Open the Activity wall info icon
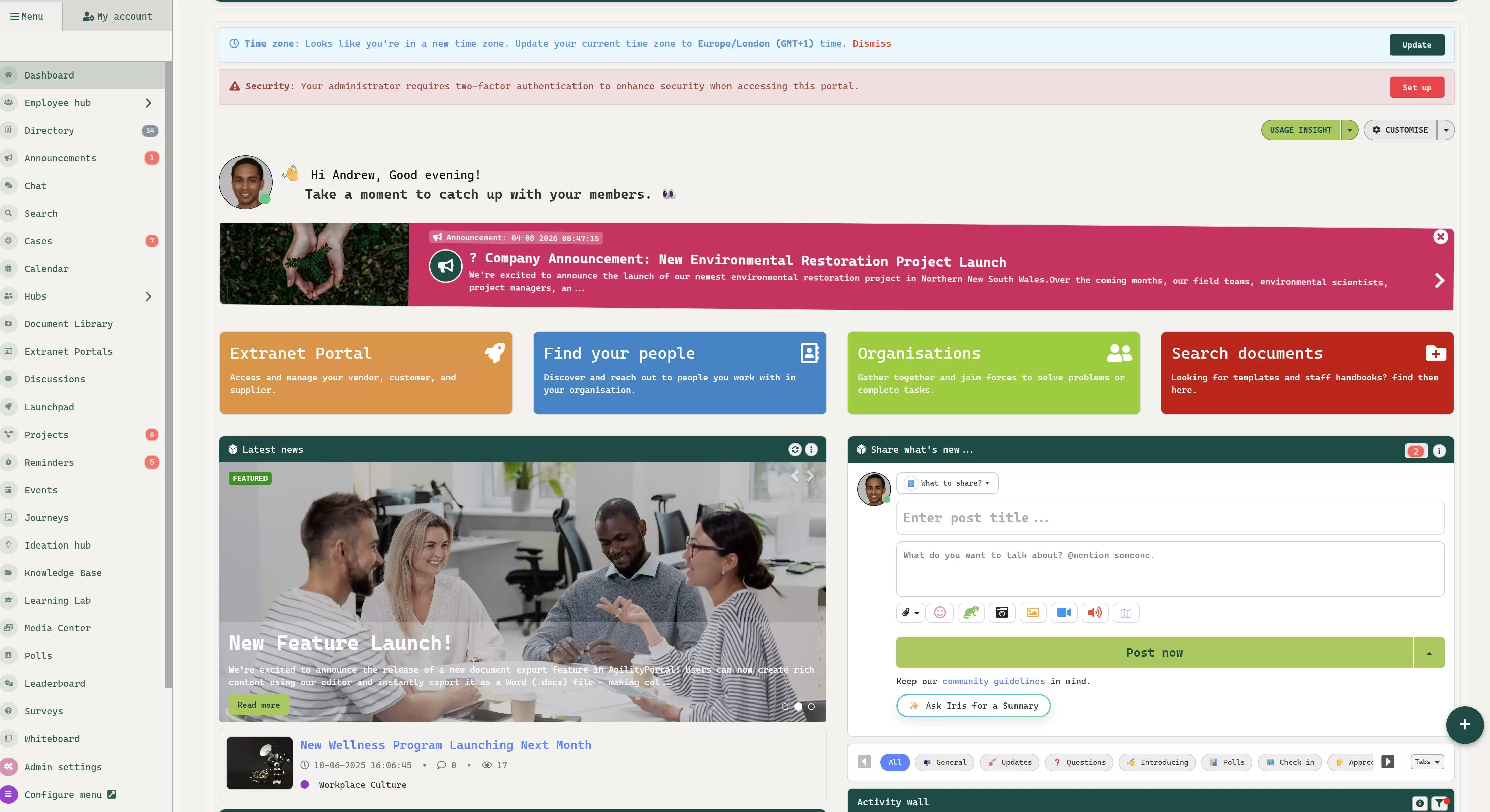 [x=1420, y=803]
